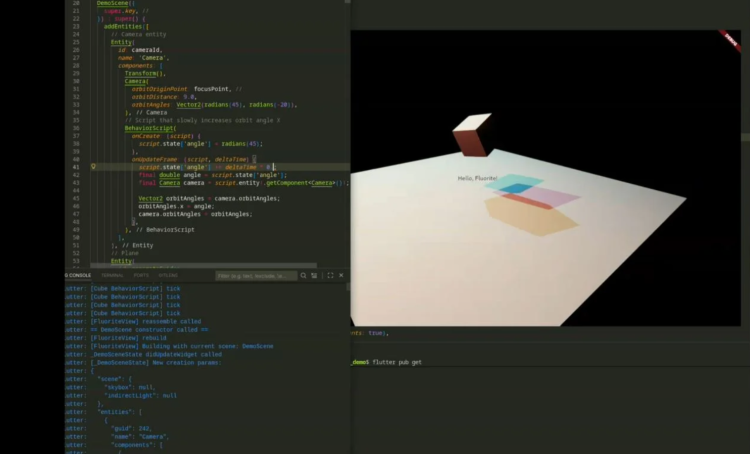Image resolution: width=750 pixels, height=454 pixels.
Task: Open the Terminal tab
Action: pos(112,275)
